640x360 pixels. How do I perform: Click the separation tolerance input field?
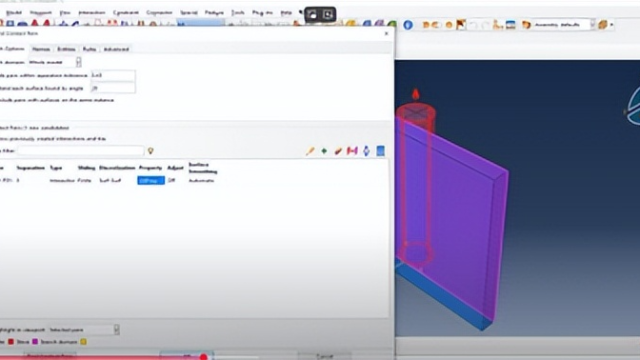[x=113, y=76]
